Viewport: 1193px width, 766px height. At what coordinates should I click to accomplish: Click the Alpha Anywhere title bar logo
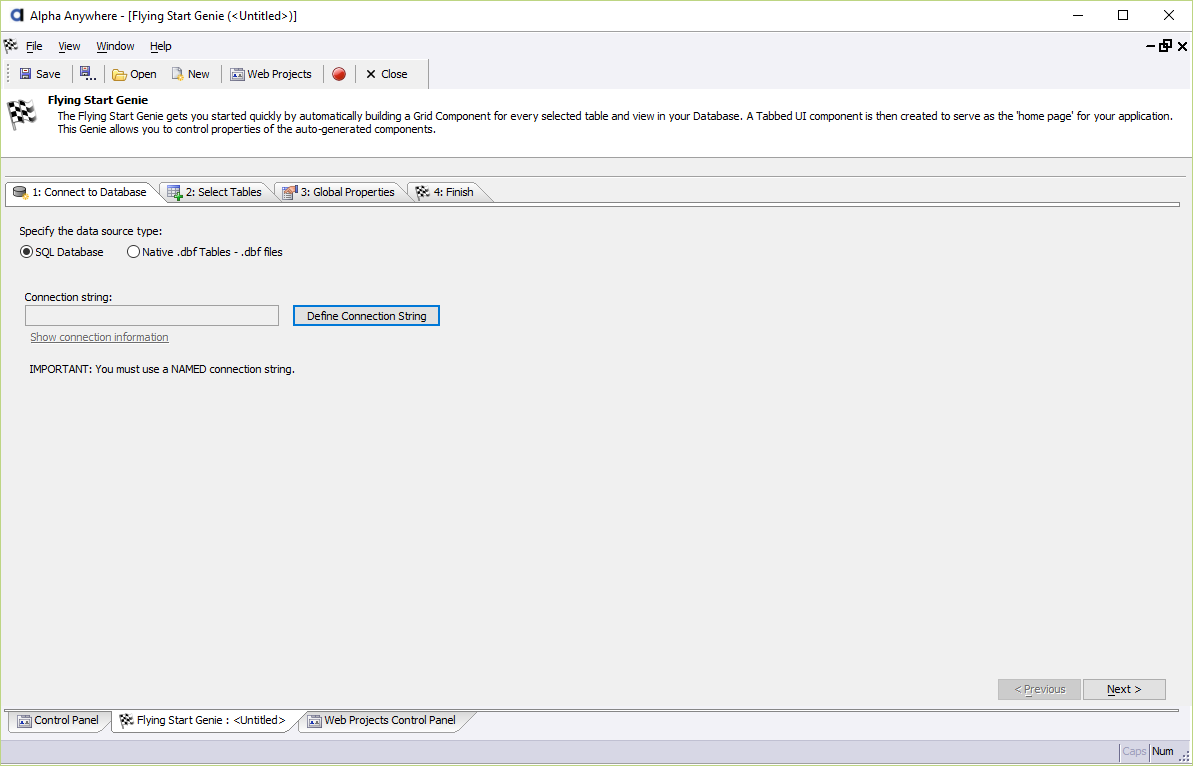tap(17, 15)
